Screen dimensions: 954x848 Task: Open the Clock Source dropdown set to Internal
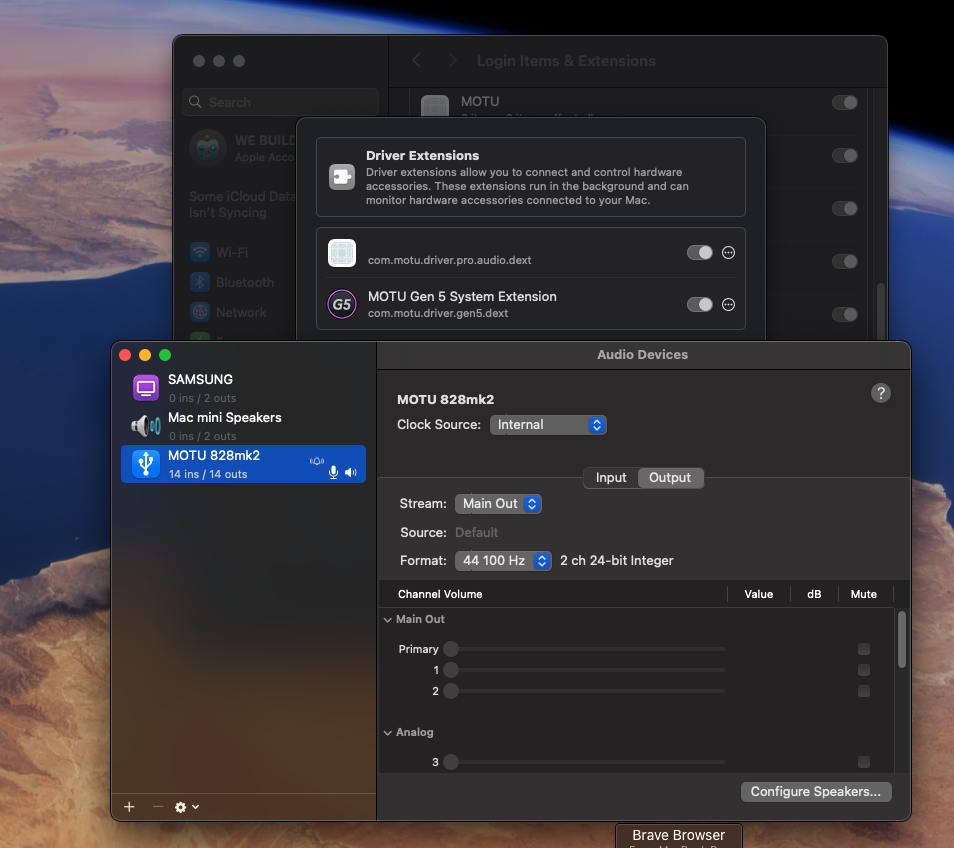click(548, 425)
